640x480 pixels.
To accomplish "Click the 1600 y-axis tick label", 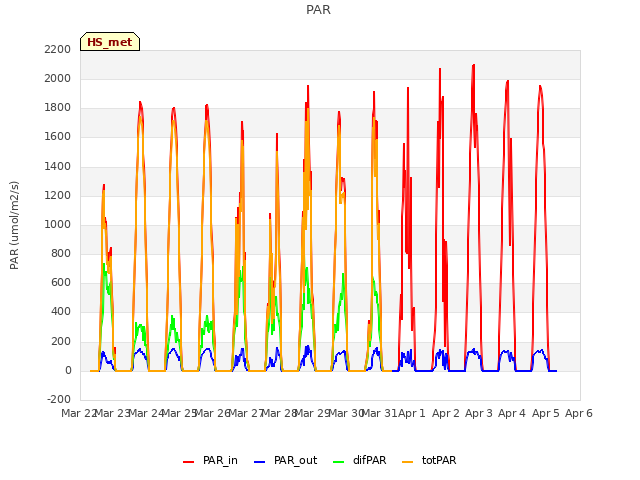I will tap(58, 137).
